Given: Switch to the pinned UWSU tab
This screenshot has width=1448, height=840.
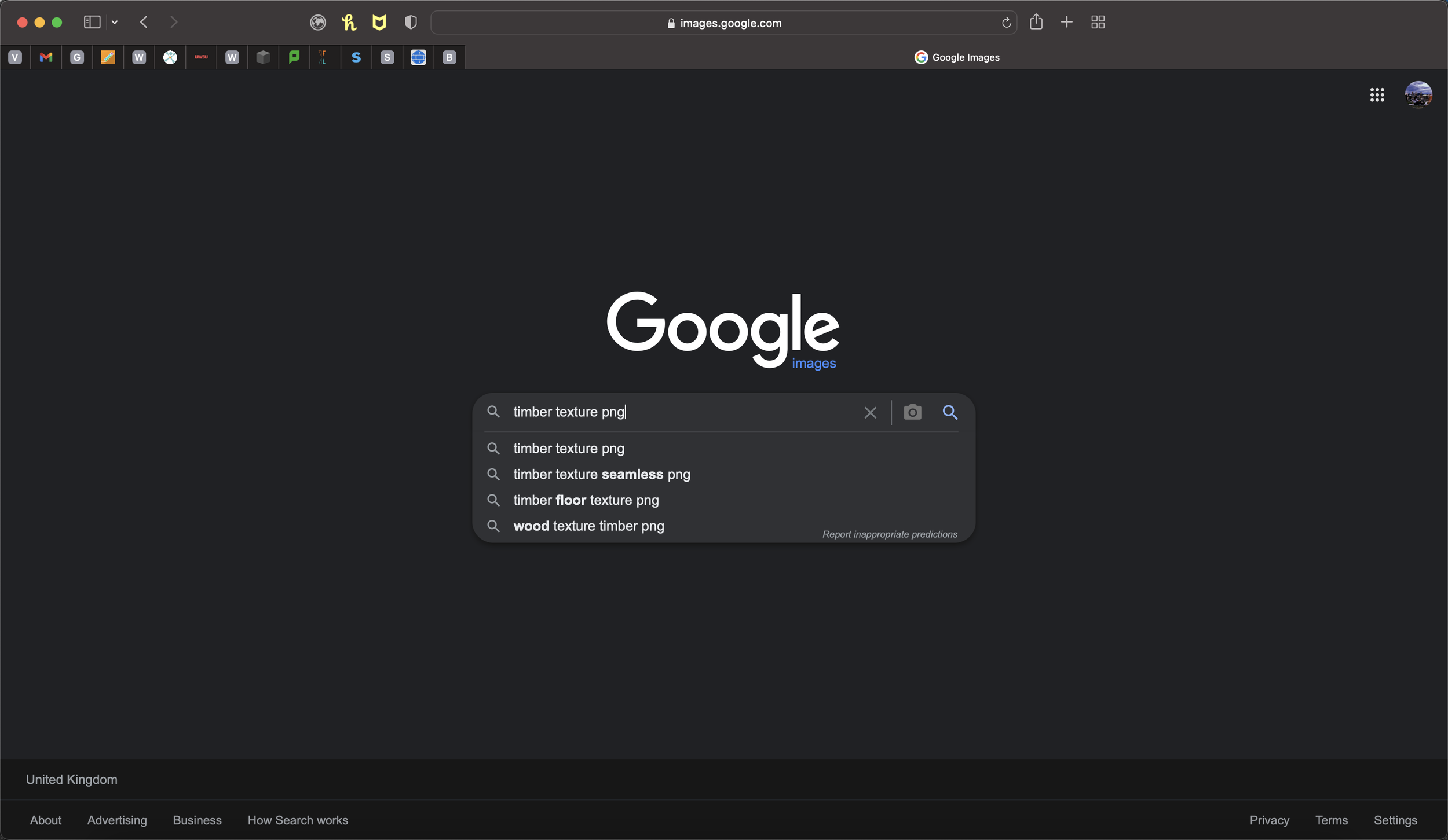Looking at the screenshot, I should [201, 57].
